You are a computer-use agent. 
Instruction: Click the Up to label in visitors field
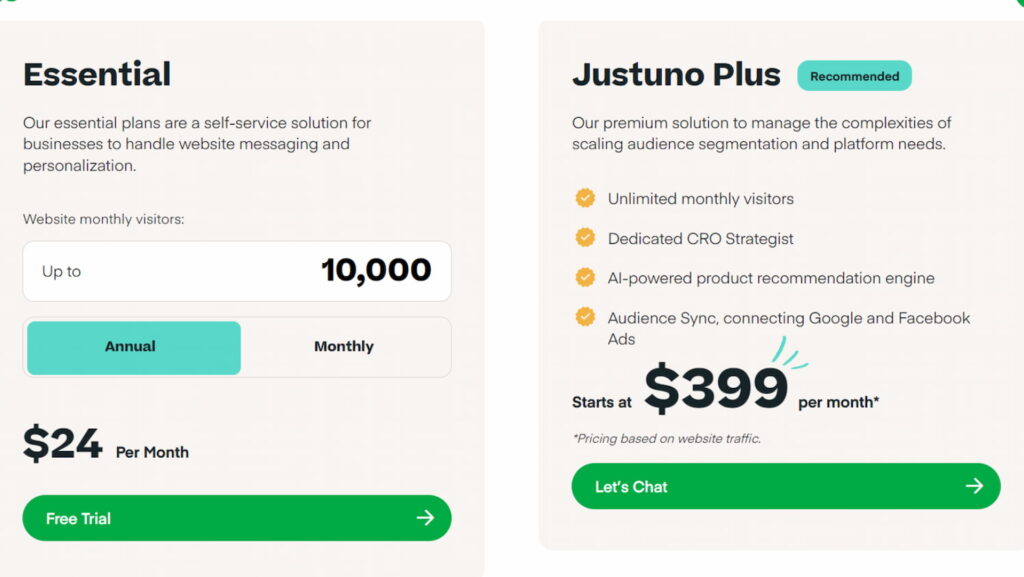pos(62,271)
